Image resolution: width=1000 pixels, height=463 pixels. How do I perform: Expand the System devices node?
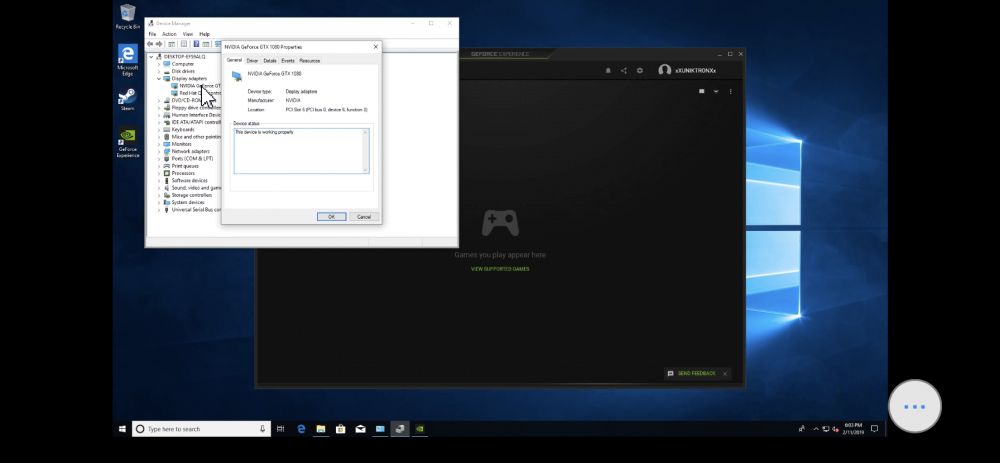click(x=159, y=202)
